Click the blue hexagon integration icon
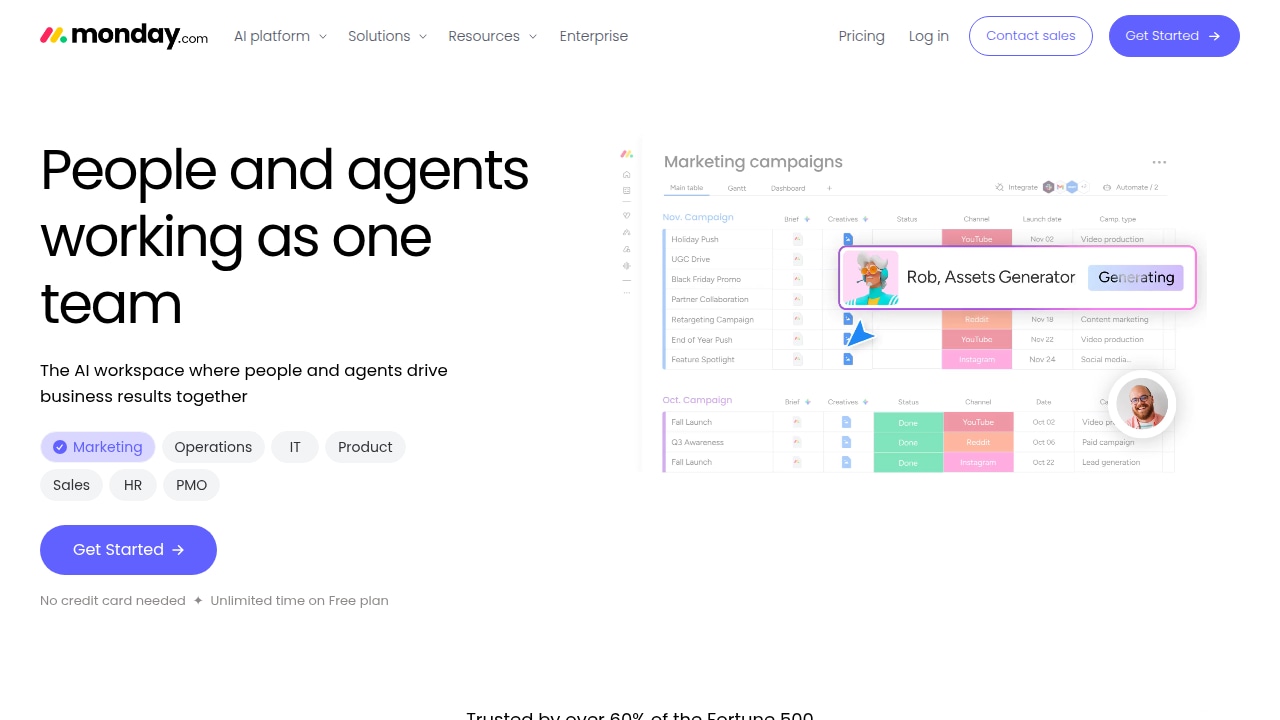 1072,187
